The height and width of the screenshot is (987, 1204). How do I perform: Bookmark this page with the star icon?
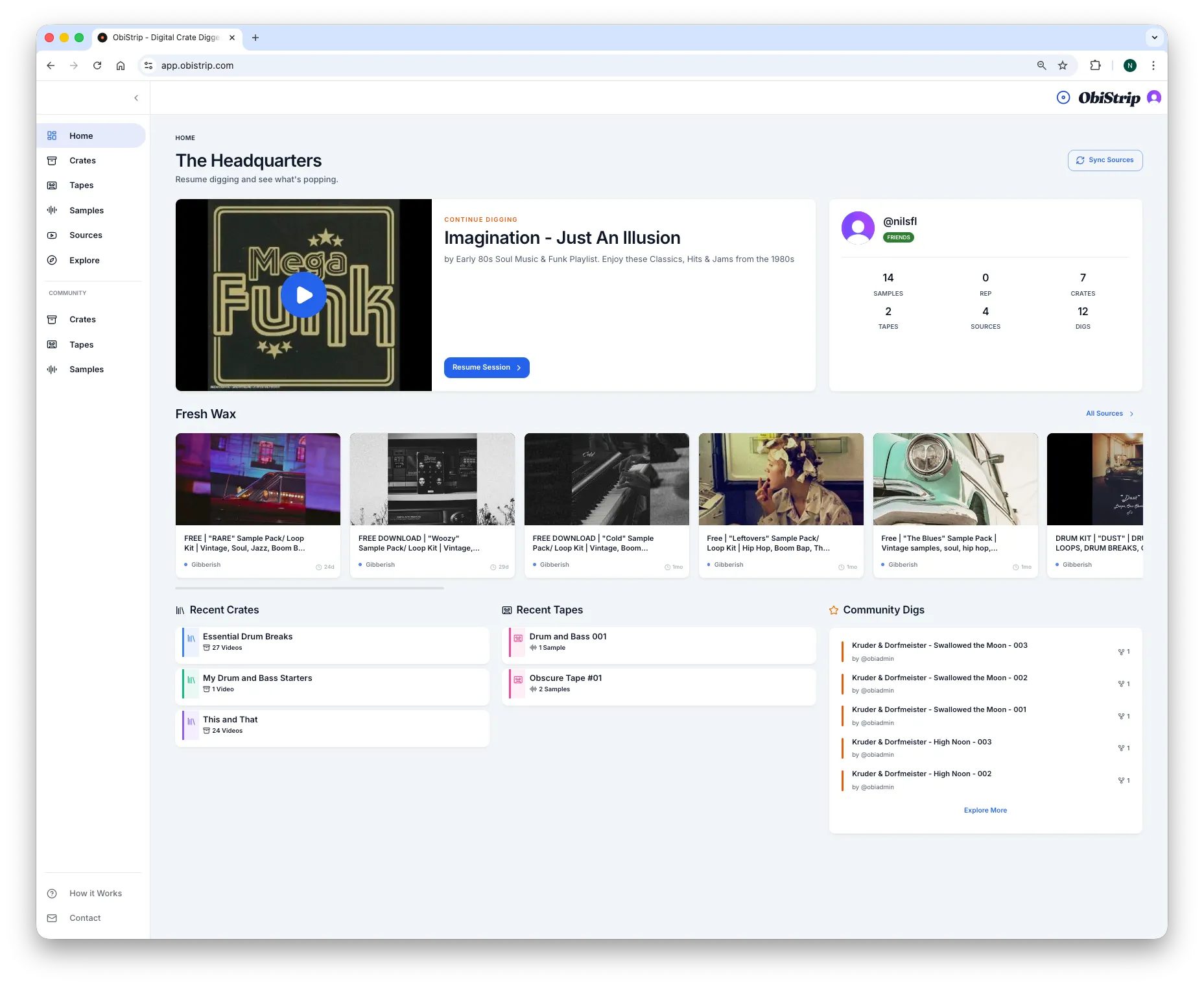click(x=1063, y=65)
